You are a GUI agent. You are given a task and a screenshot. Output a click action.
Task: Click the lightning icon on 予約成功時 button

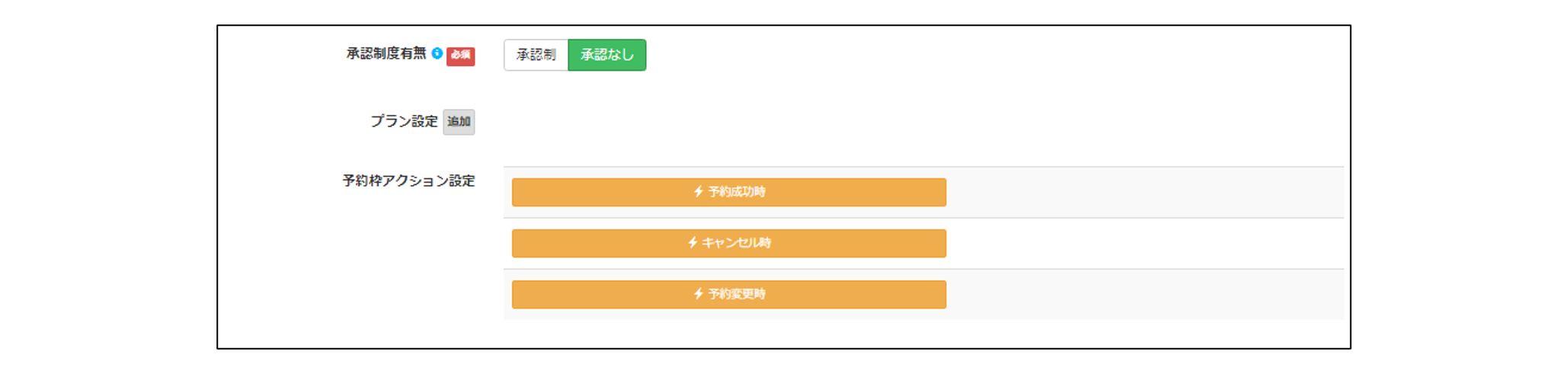699,192
